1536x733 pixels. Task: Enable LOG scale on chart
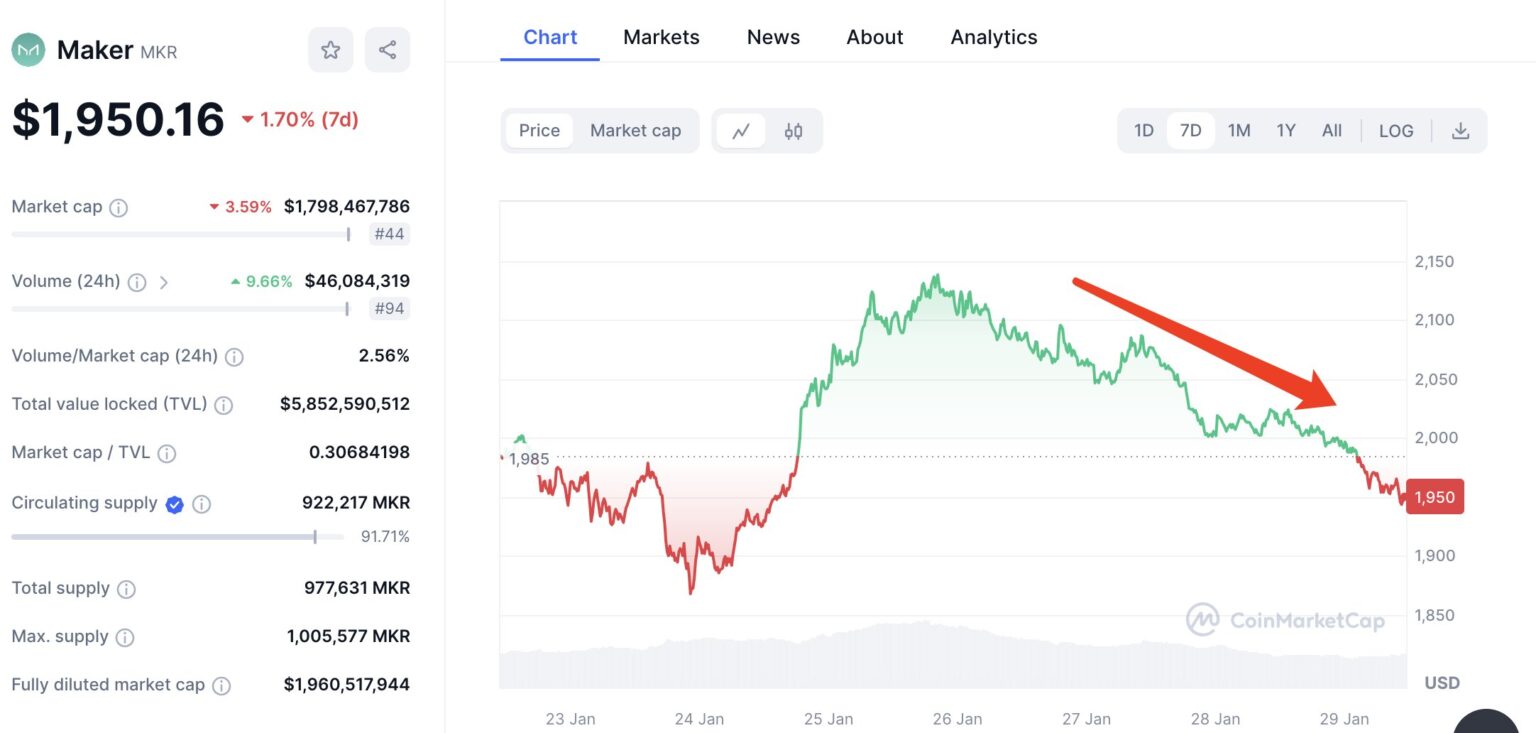coord(1395,131)
